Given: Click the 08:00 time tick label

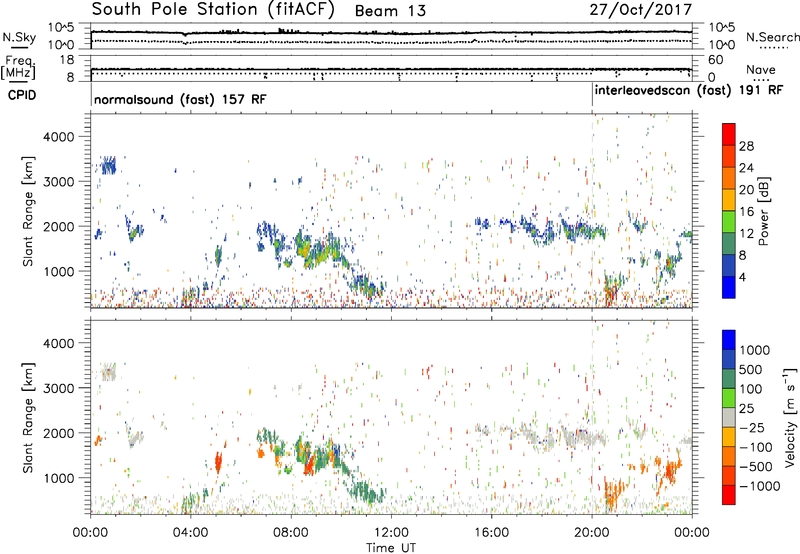Looking at the screenshot, I should pos(291,533).
